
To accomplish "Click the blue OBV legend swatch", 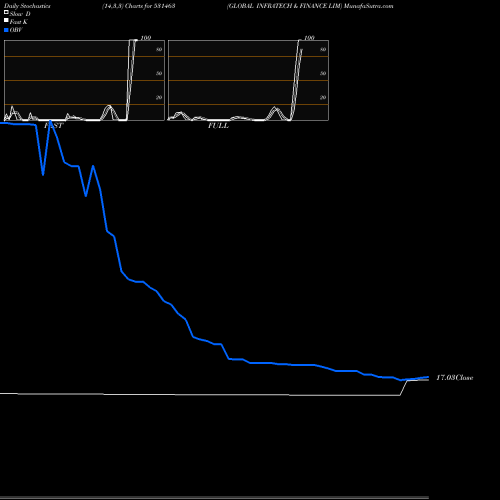I will click(6, 30).
